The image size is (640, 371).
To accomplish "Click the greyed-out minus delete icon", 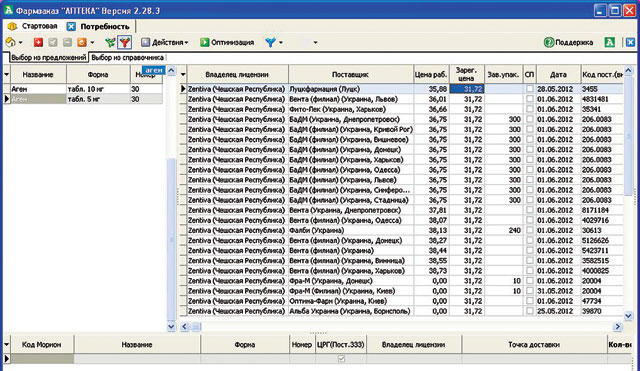I will coord(67,42).
